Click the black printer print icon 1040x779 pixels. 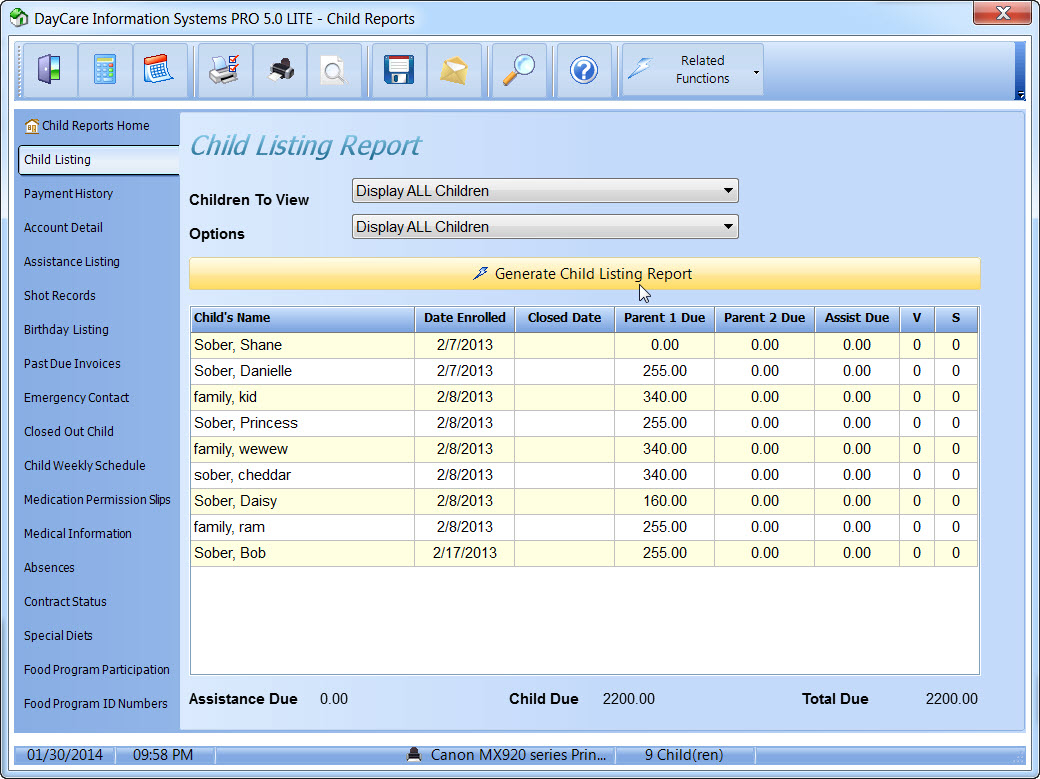(x=280, y=70)
